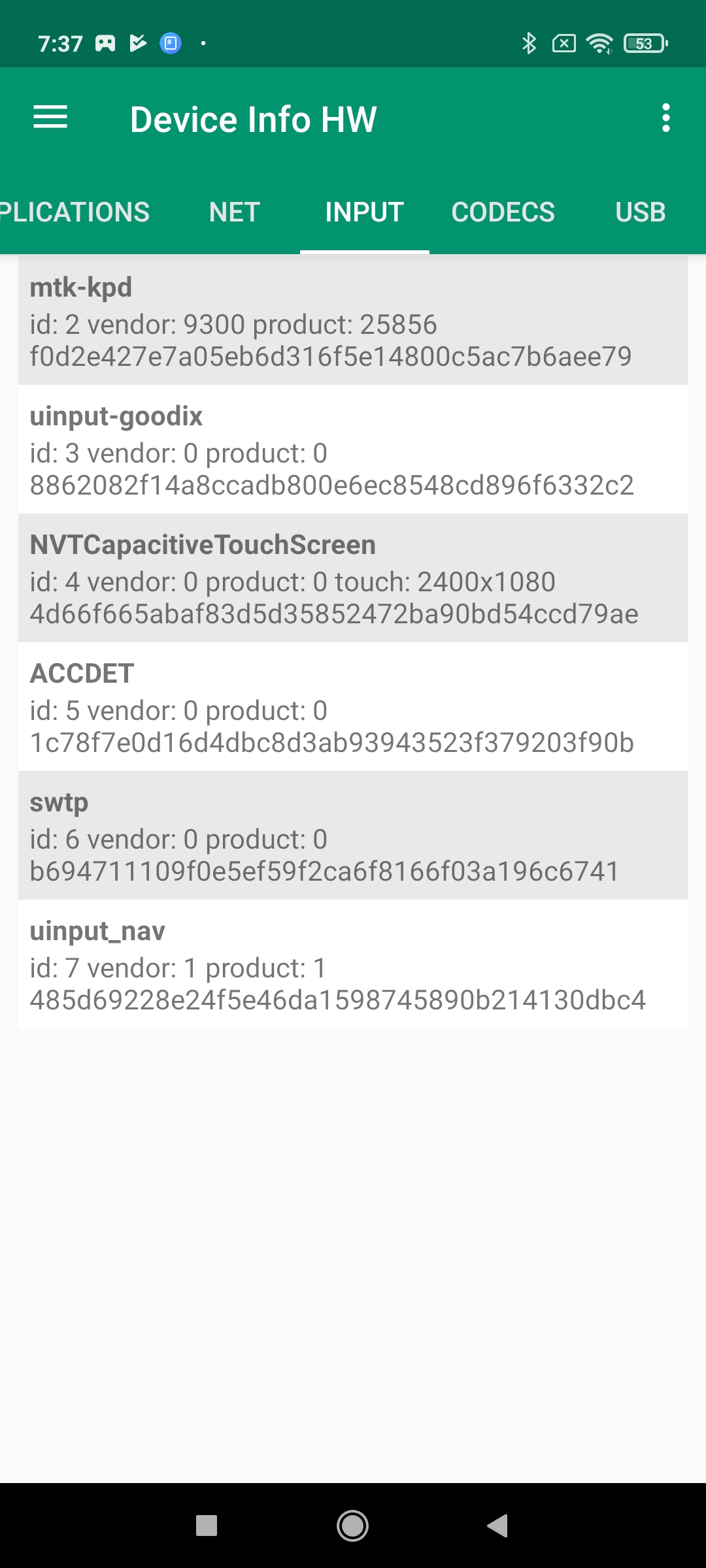Select the uinput-goodix device entry
Screen dimensions: 706x1568
coord(353,449)
